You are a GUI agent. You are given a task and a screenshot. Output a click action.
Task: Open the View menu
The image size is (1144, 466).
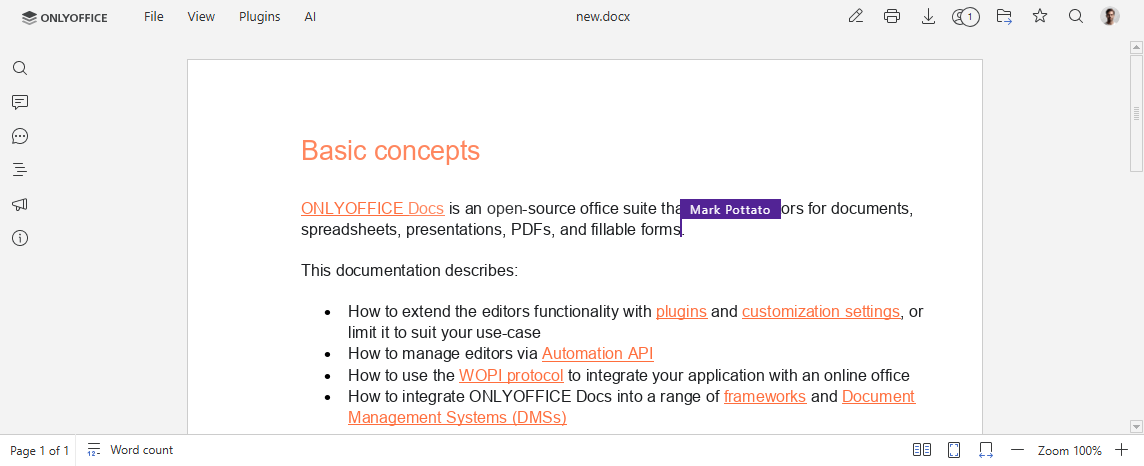pos(201,17)
